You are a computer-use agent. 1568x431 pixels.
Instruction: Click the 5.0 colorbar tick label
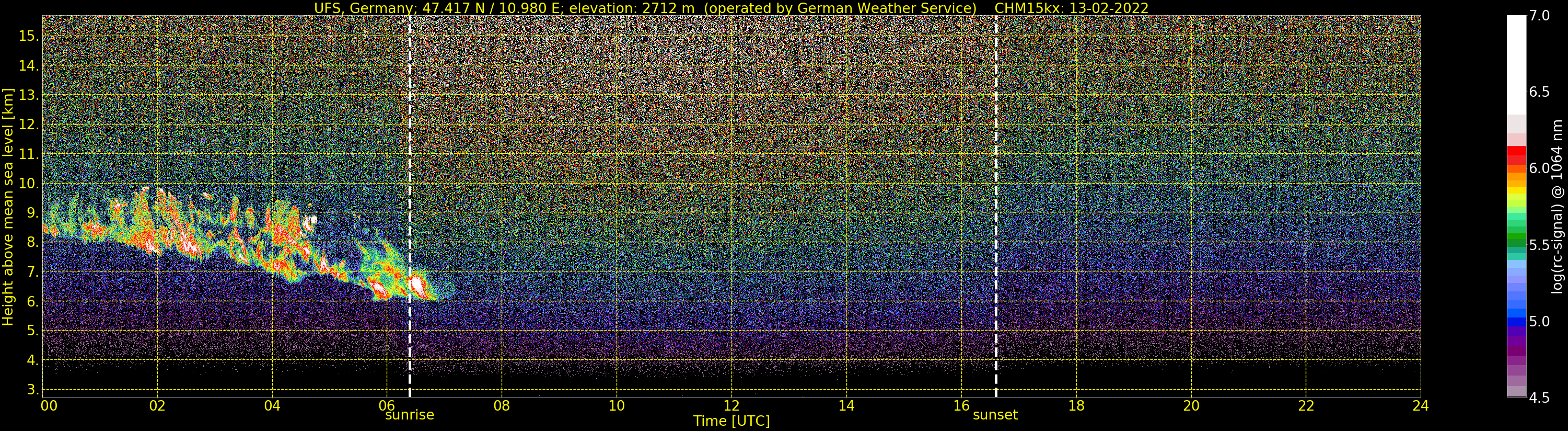pyautogui.click(x=1539, y=321)
